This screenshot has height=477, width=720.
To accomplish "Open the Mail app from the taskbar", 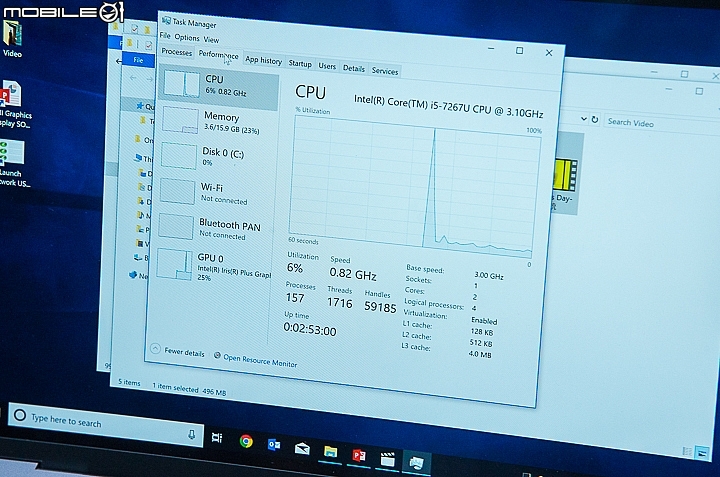I will pos(302,449).
